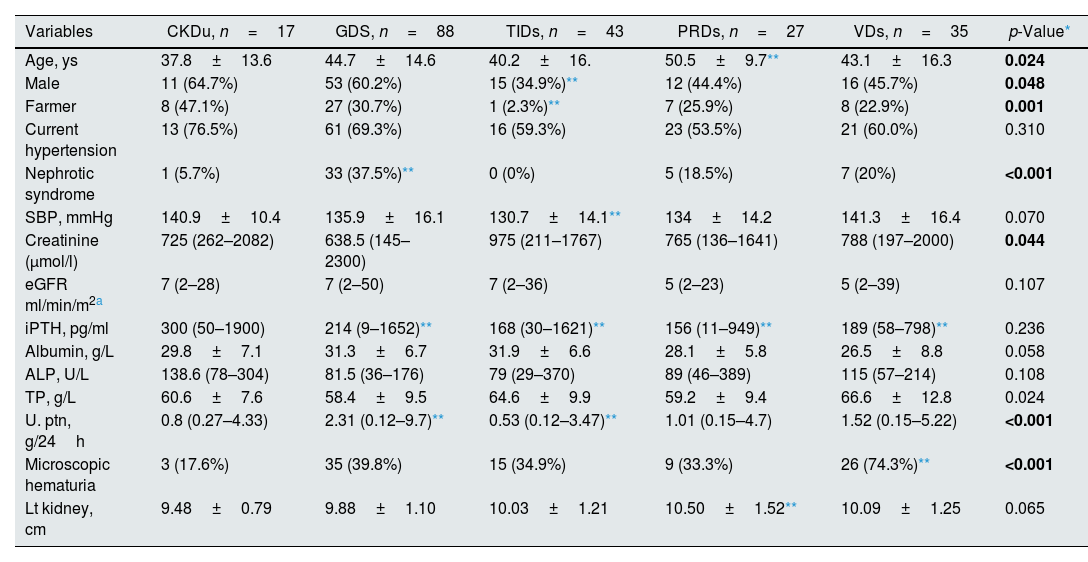Select the Albumin p-value 0.058
This screenshot has width=1088, height=562.
coord(1024,350)
